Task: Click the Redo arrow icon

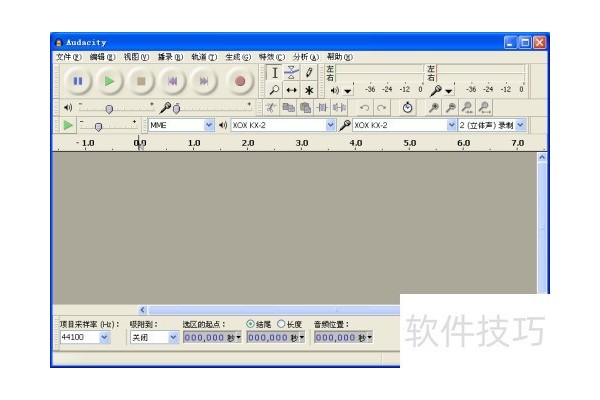Action: coord(382,108)
